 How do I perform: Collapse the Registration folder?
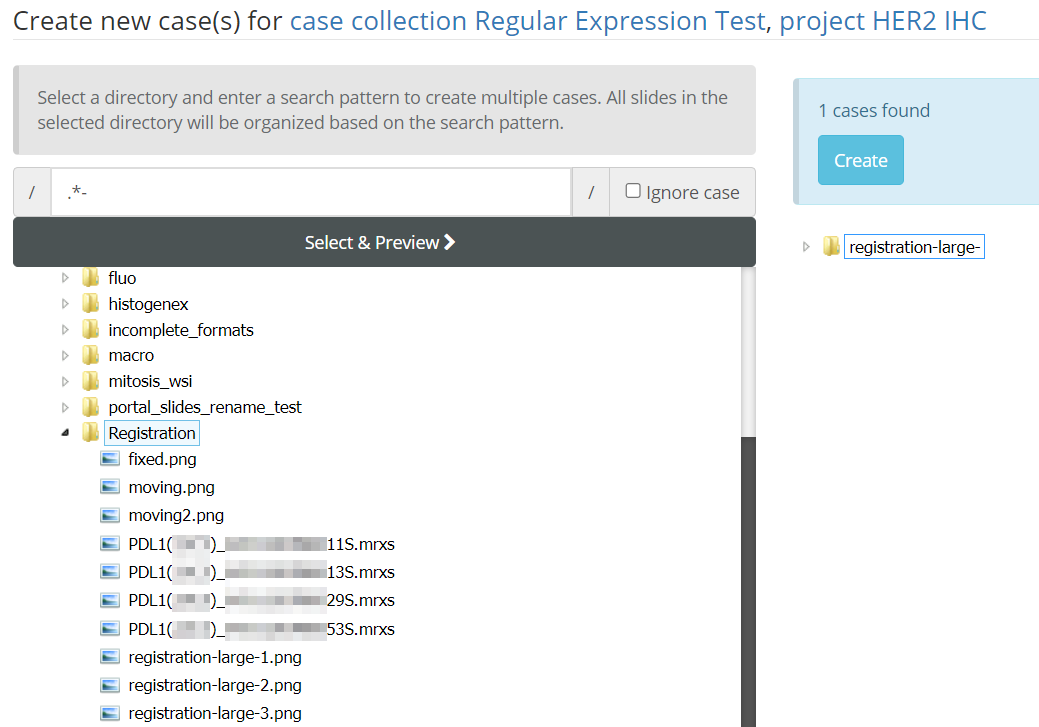pyautogui.click(x=66, y=433)
